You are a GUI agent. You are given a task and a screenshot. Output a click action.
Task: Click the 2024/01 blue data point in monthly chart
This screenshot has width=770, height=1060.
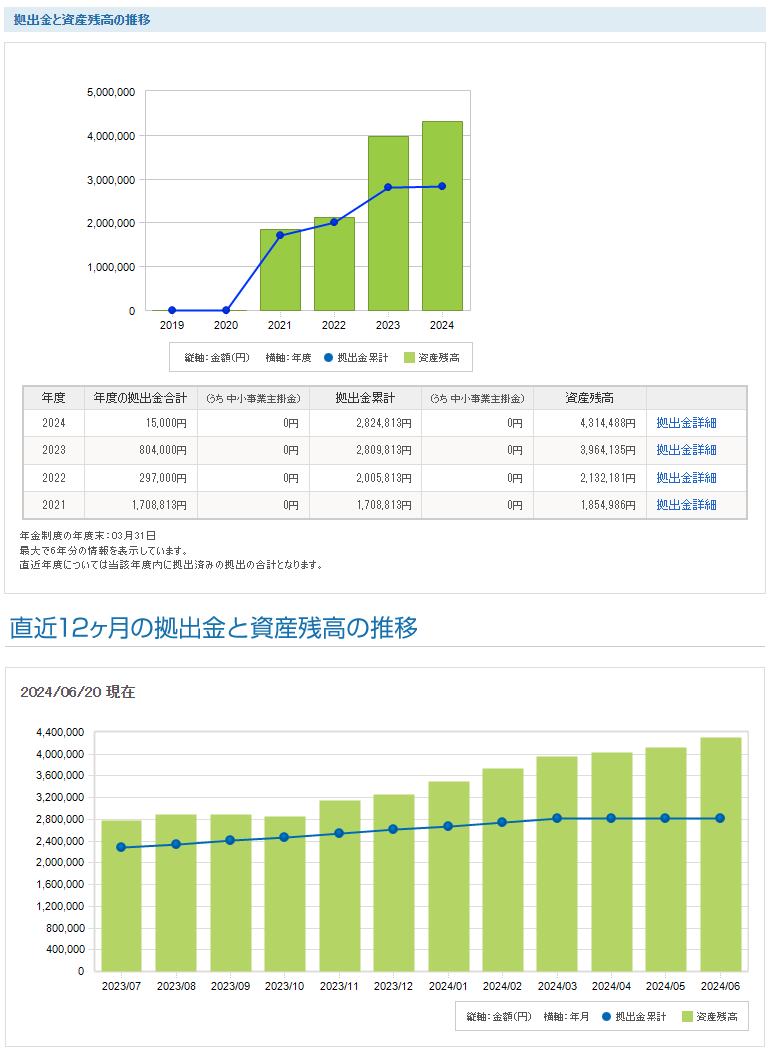tap(448, 826)
